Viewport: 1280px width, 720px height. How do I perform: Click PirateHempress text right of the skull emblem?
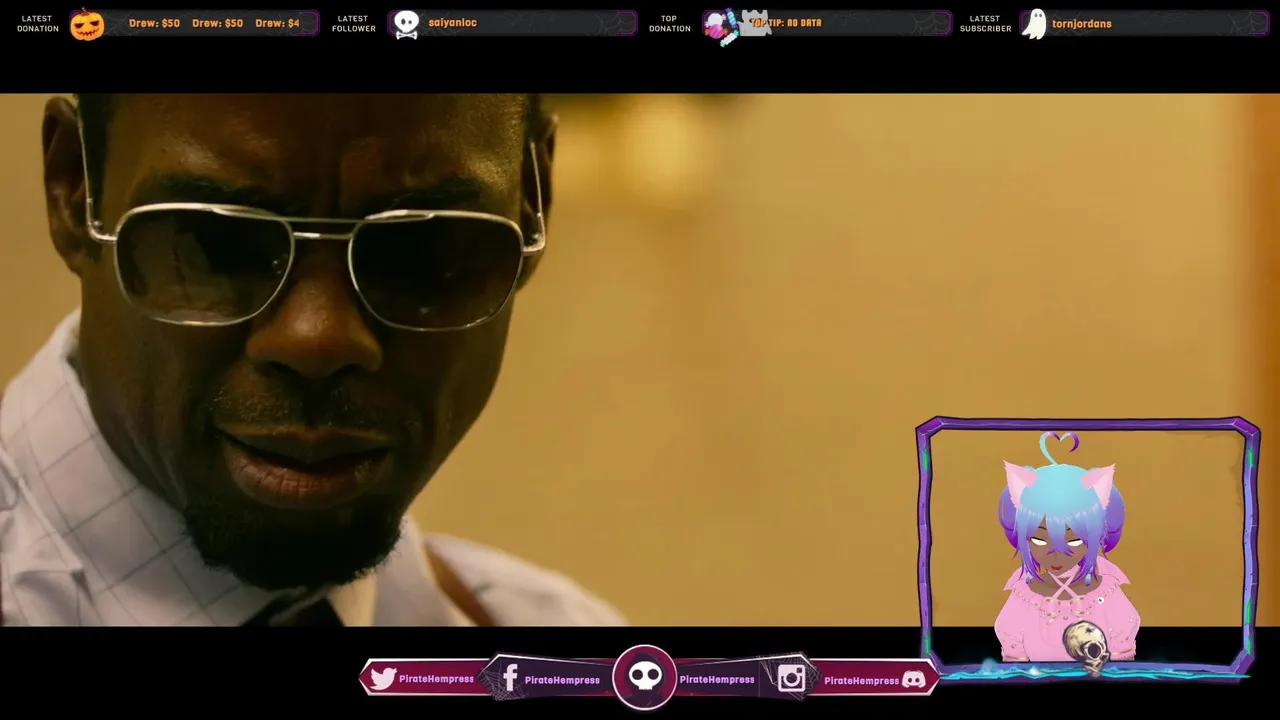[x=717, y=680]
